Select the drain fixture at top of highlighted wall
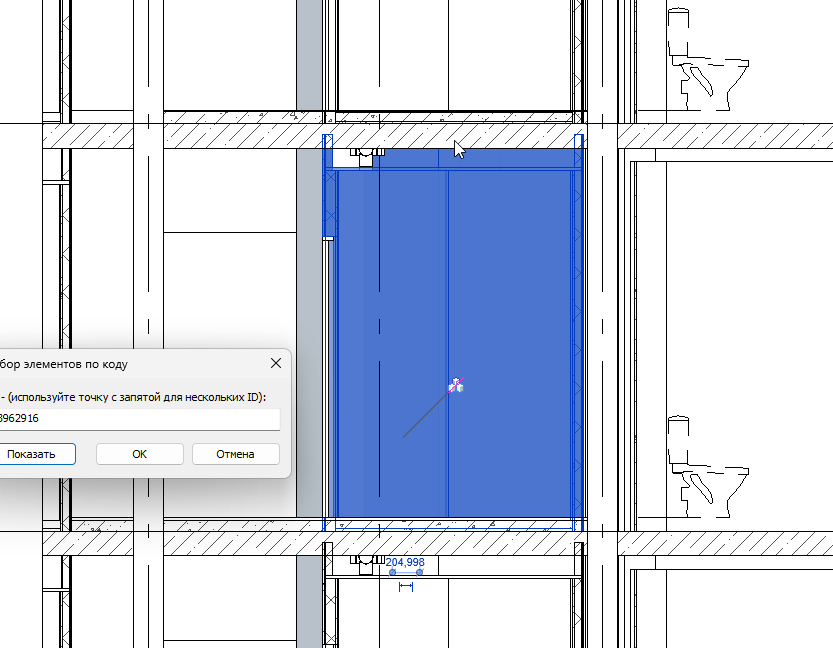This screenshot has height=648, width=833. click(367, 157)
